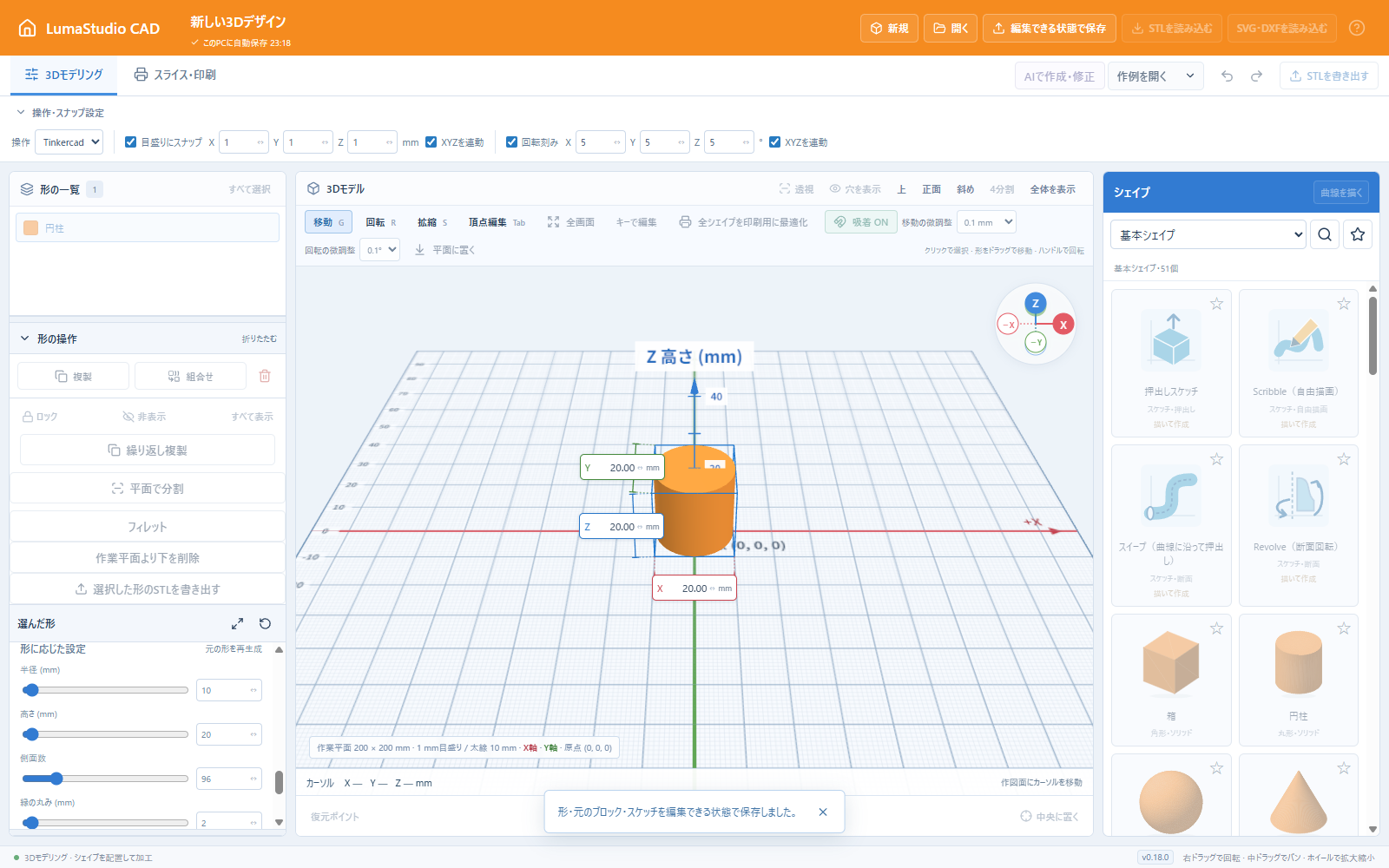
Task: Click the search magnifier in Shapes panel
Action: tap(1325, 234)
